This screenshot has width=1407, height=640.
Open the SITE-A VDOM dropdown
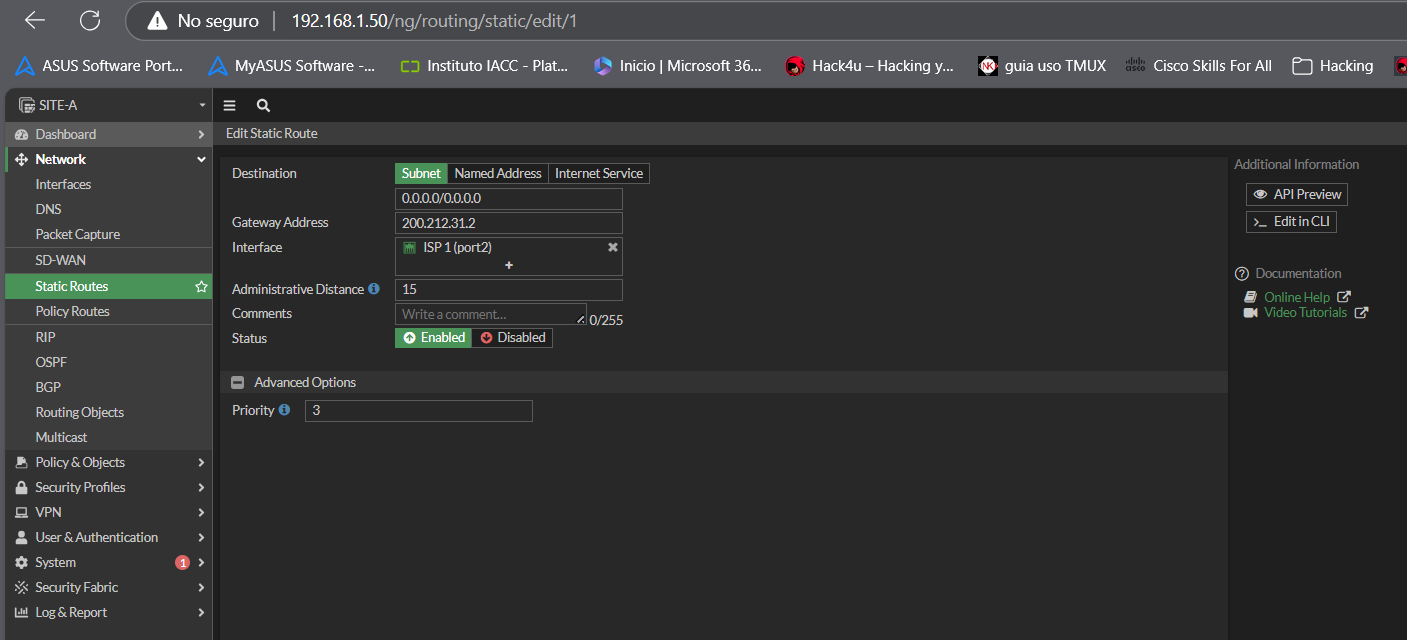point(108,105)
